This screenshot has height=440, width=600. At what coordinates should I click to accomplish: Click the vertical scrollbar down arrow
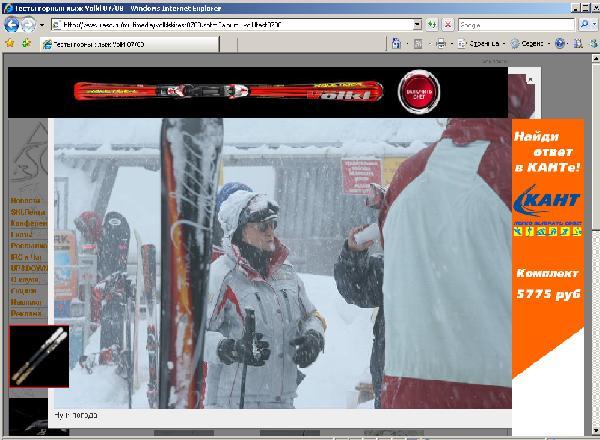[596, 431]
